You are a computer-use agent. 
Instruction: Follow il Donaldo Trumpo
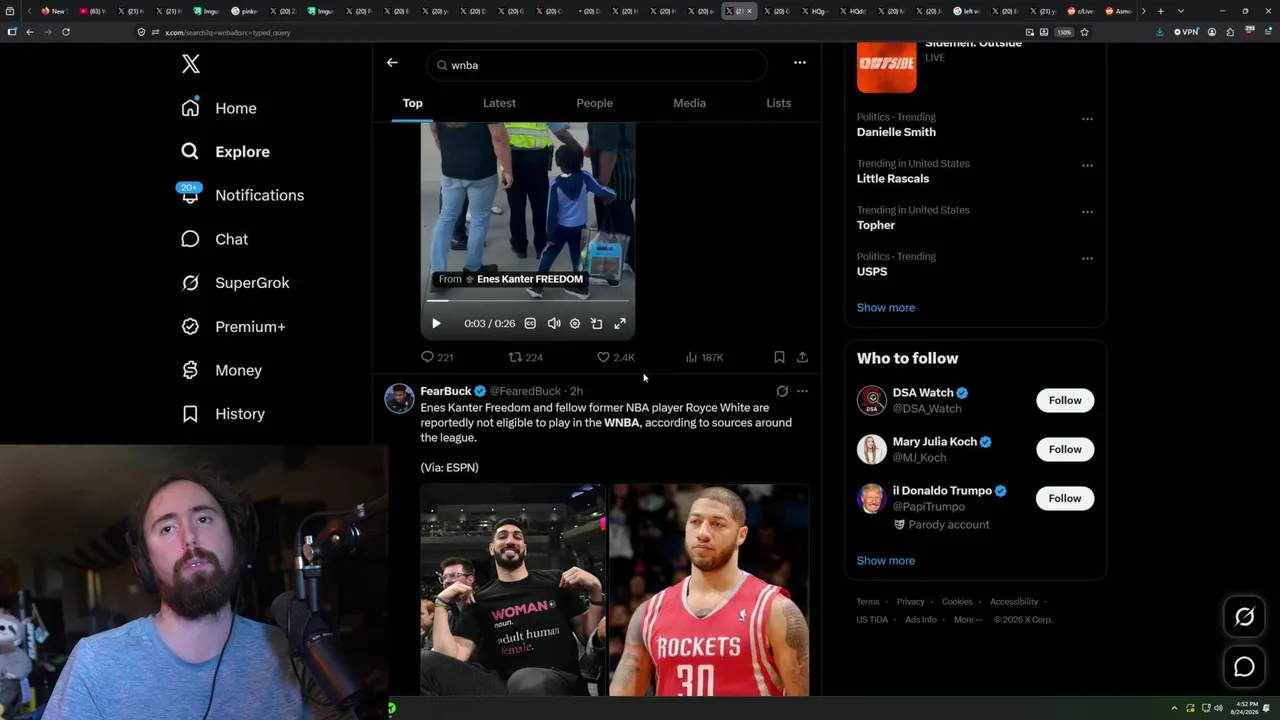tap(1065, 498)
